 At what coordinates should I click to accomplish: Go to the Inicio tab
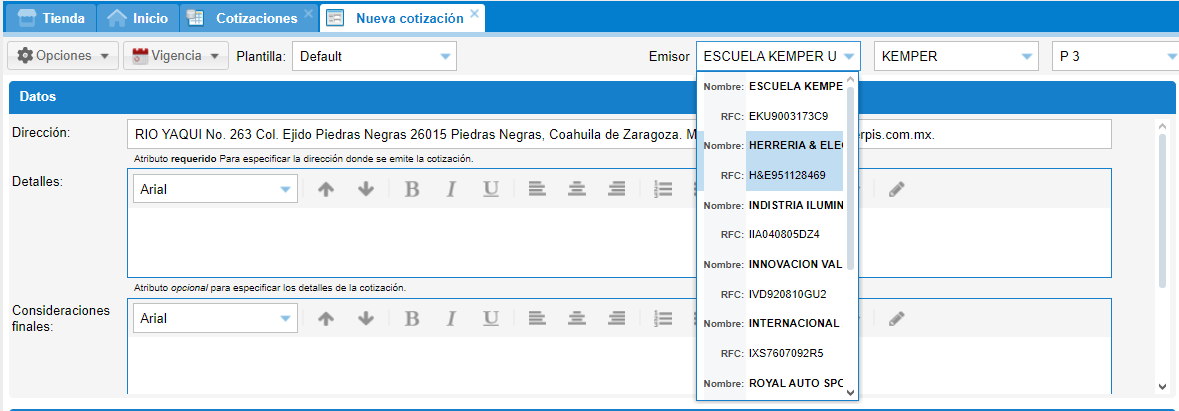tap(139, 18)
